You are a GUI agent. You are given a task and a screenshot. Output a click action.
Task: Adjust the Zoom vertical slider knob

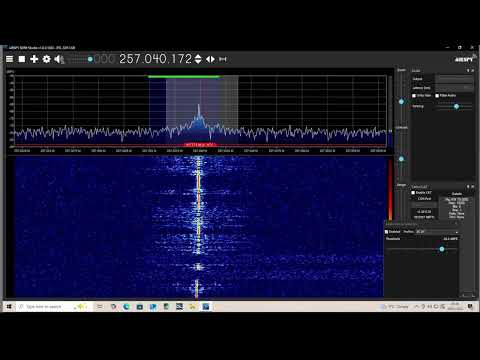(401, 101)
